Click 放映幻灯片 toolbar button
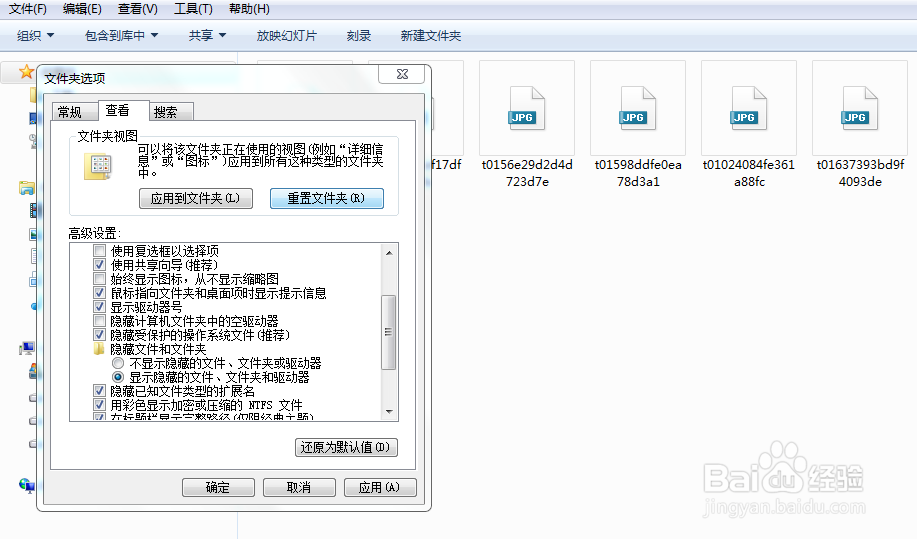917x539 pixels. point(287,36)
